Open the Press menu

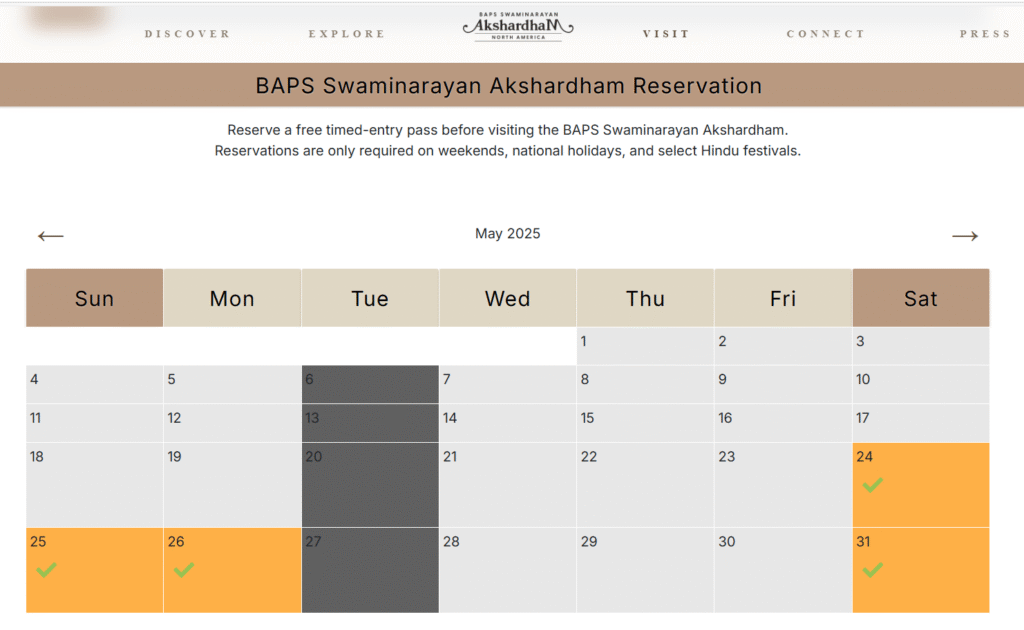pos(985,34)
